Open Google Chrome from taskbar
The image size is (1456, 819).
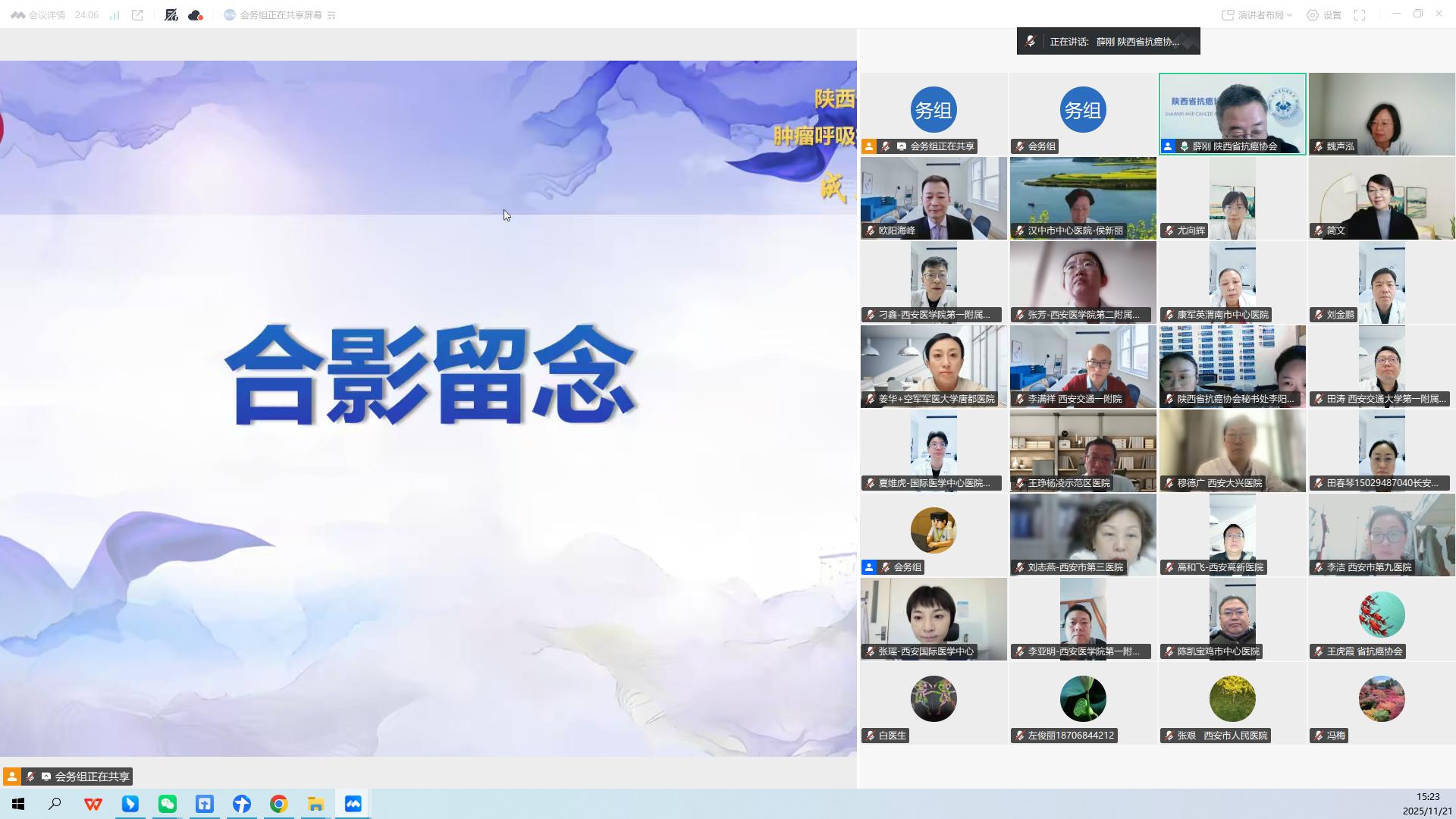pos(279,804)
